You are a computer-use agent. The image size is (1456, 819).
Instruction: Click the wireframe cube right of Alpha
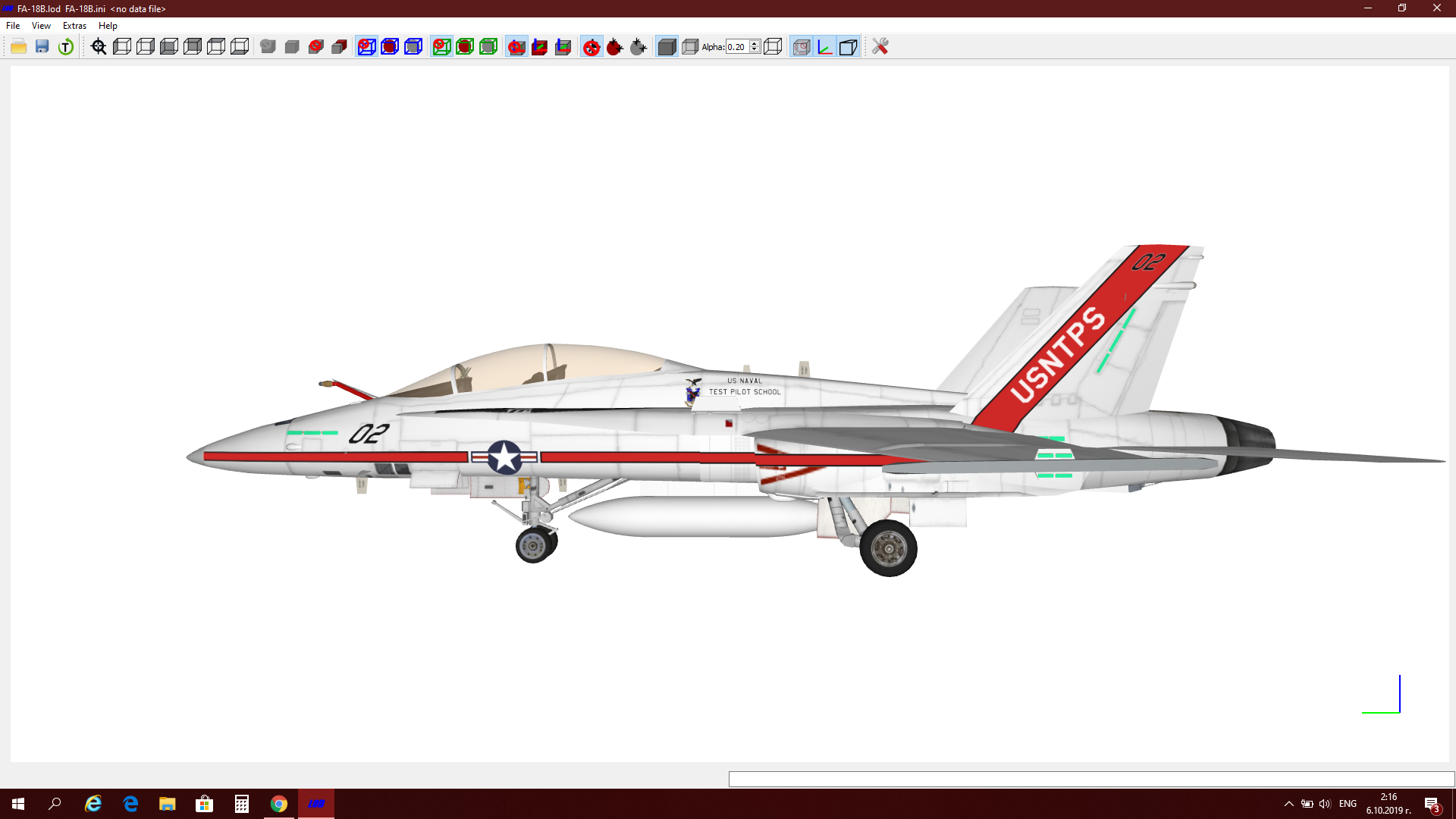click(x=773, y=47)
